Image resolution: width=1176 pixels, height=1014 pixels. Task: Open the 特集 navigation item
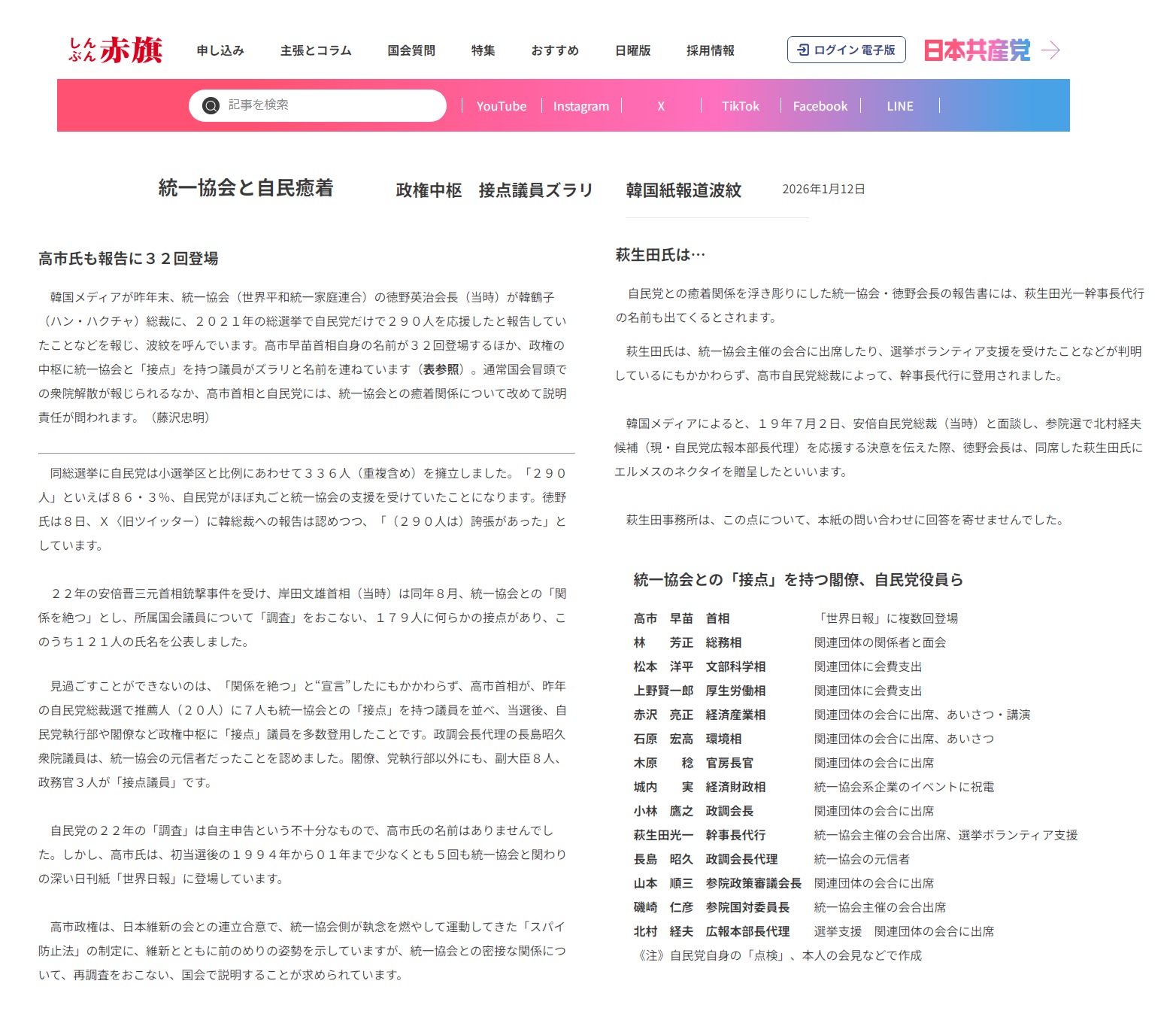[483, 50]
